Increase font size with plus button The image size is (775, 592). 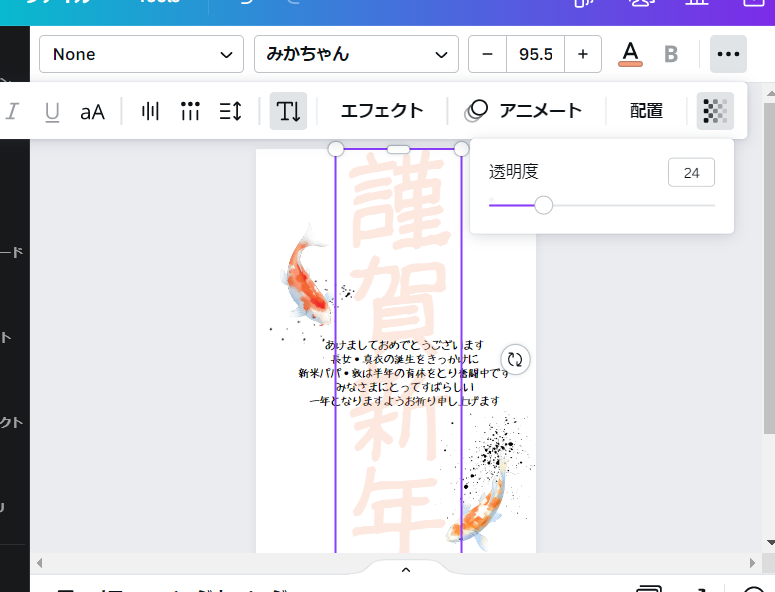(583, 54)
